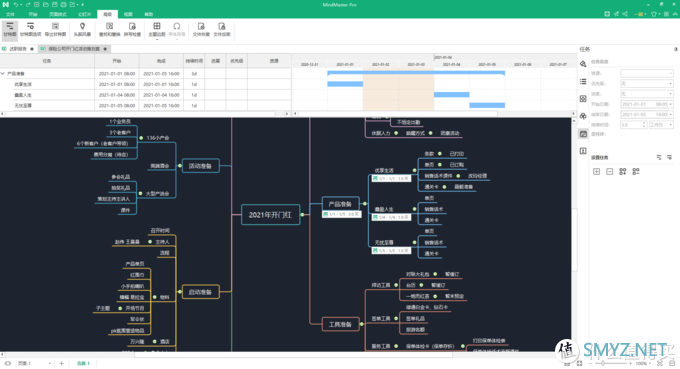680x369 pixels.
Task: Open the priority dropdown in task panel
Action: (647, 83)
